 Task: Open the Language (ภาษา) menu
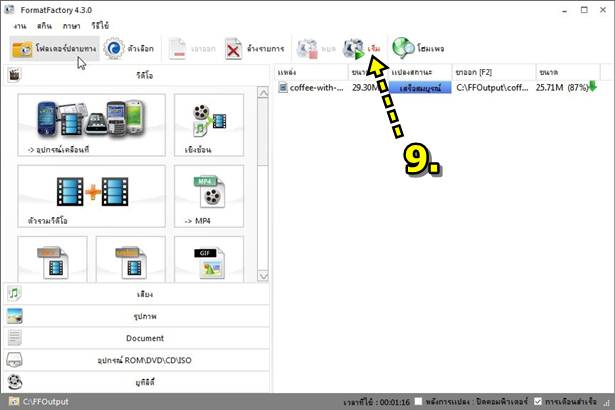[x=71, y=26]
